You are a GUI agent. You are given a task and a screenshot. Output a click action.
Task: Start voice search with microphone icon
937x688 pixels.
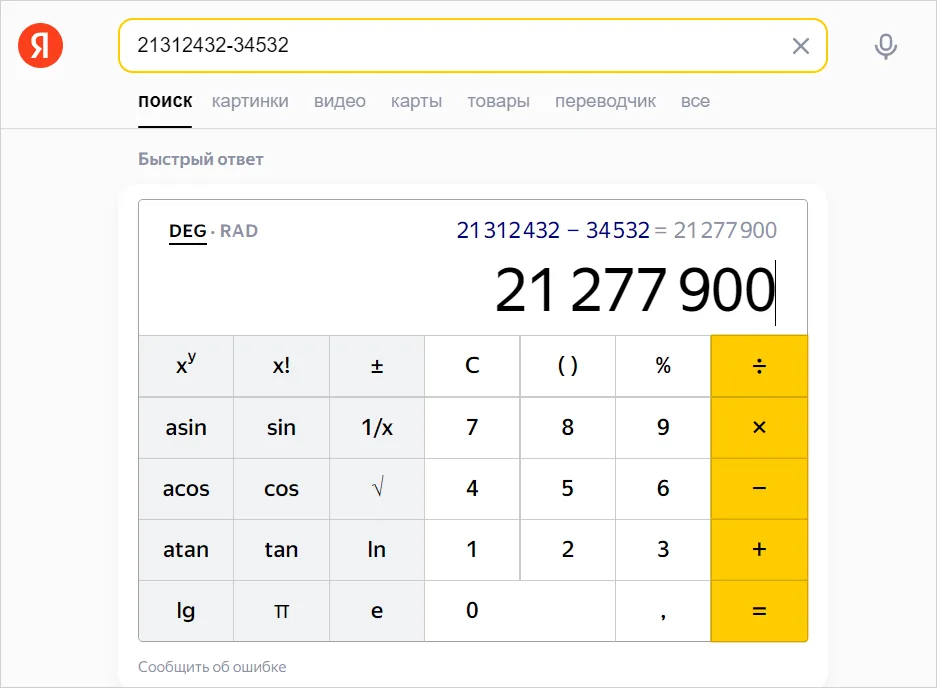click(x=885, y=46)
